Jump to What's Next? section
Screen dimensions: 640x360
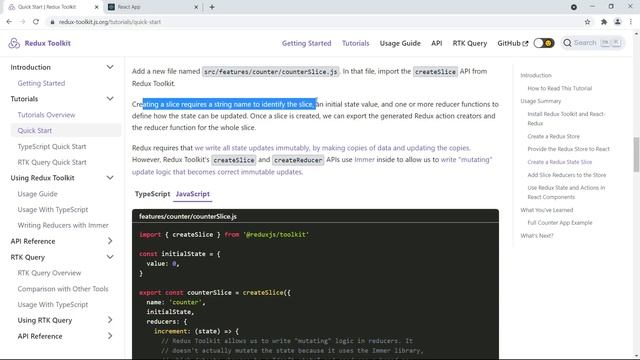(537, 236)
